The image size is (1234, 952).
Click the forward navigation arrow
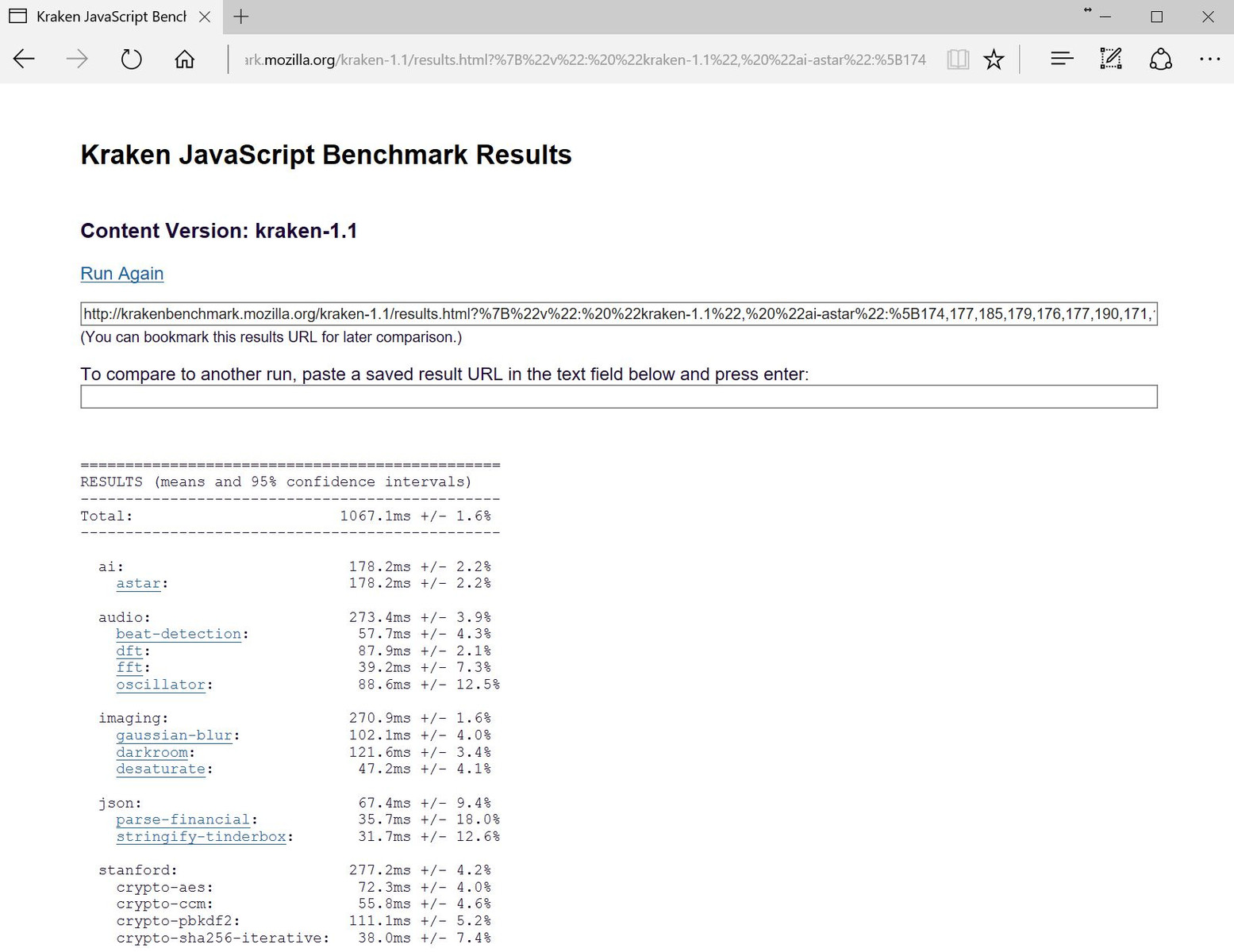77,59
